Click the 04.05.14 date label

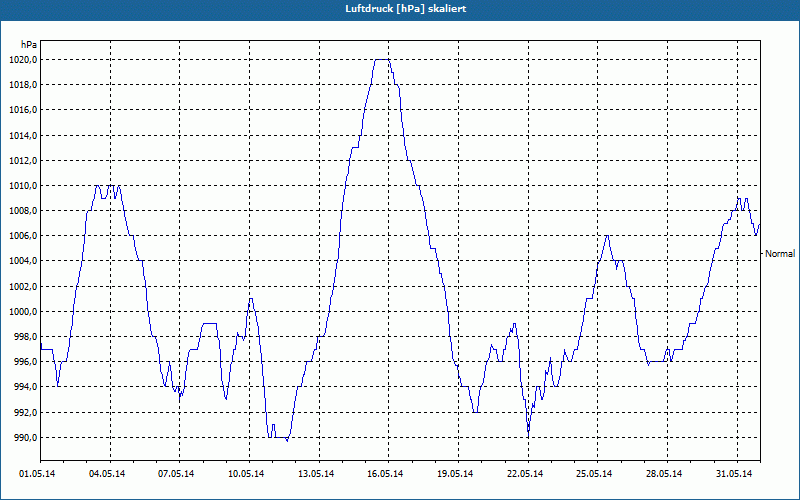(x=107, y=474)
